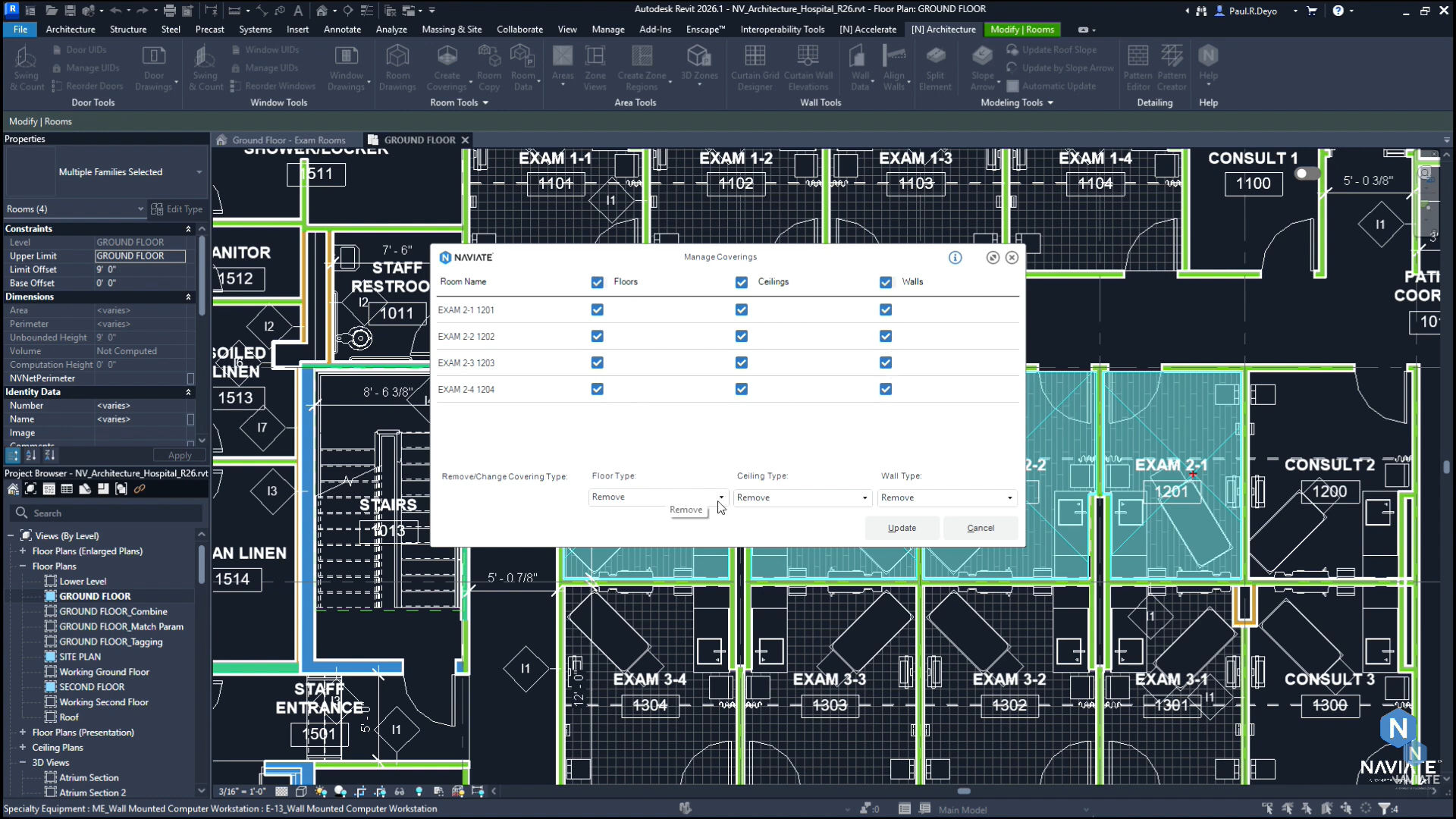
Task: Open the Wall Data tool
Action: pyautogui.click(x=858, y=68)
